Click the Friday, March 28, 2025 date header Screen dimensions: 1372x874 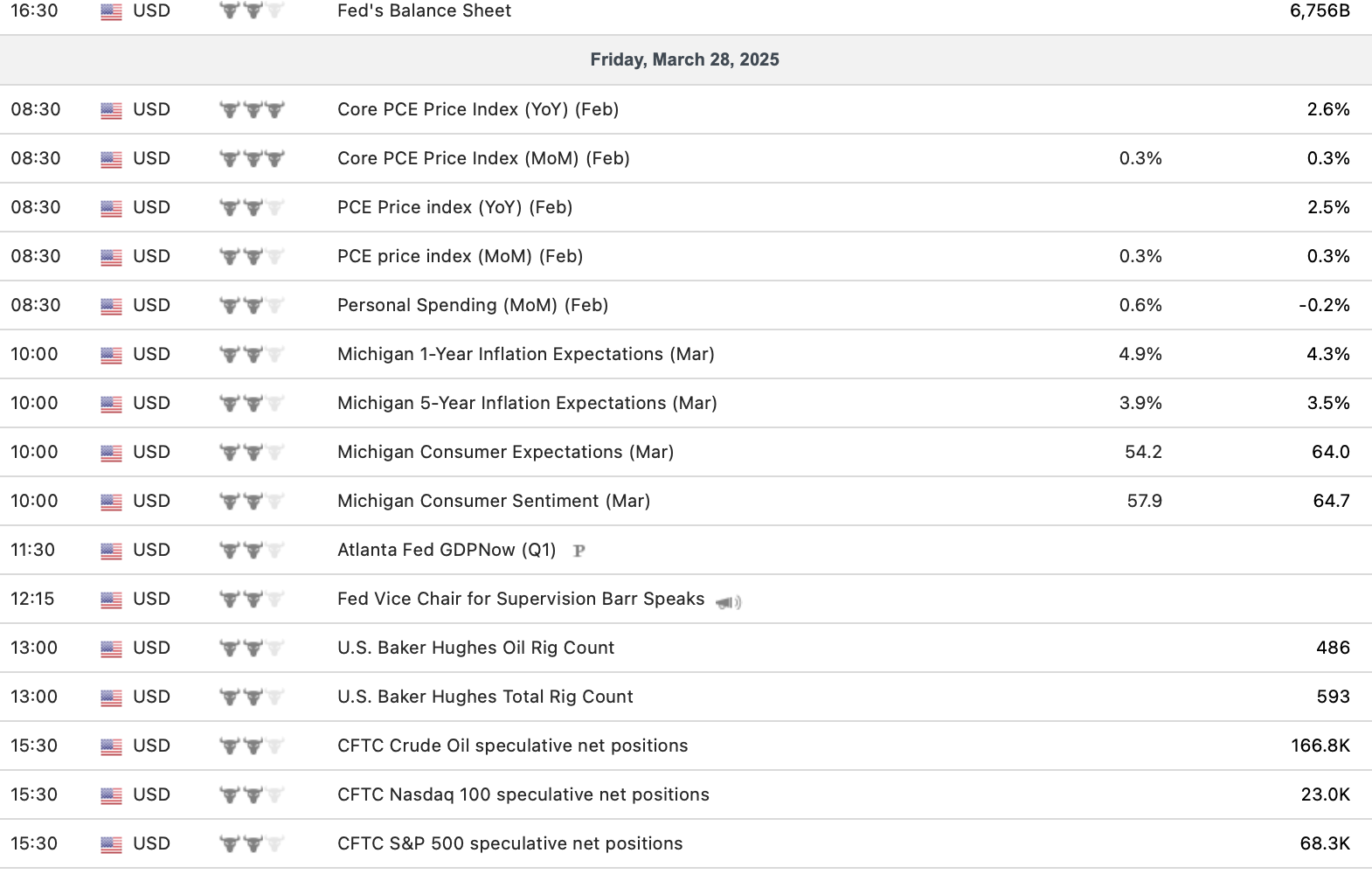(x=684, y=59)
